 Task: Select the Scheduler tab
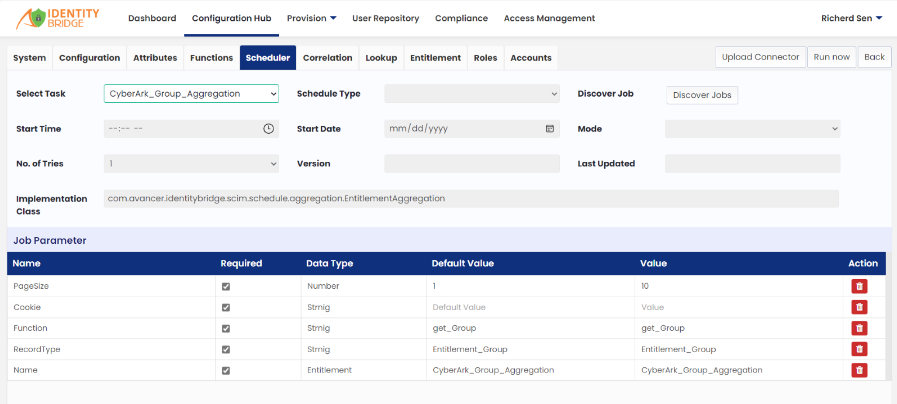pyautogui.click(x=268, y=58)
